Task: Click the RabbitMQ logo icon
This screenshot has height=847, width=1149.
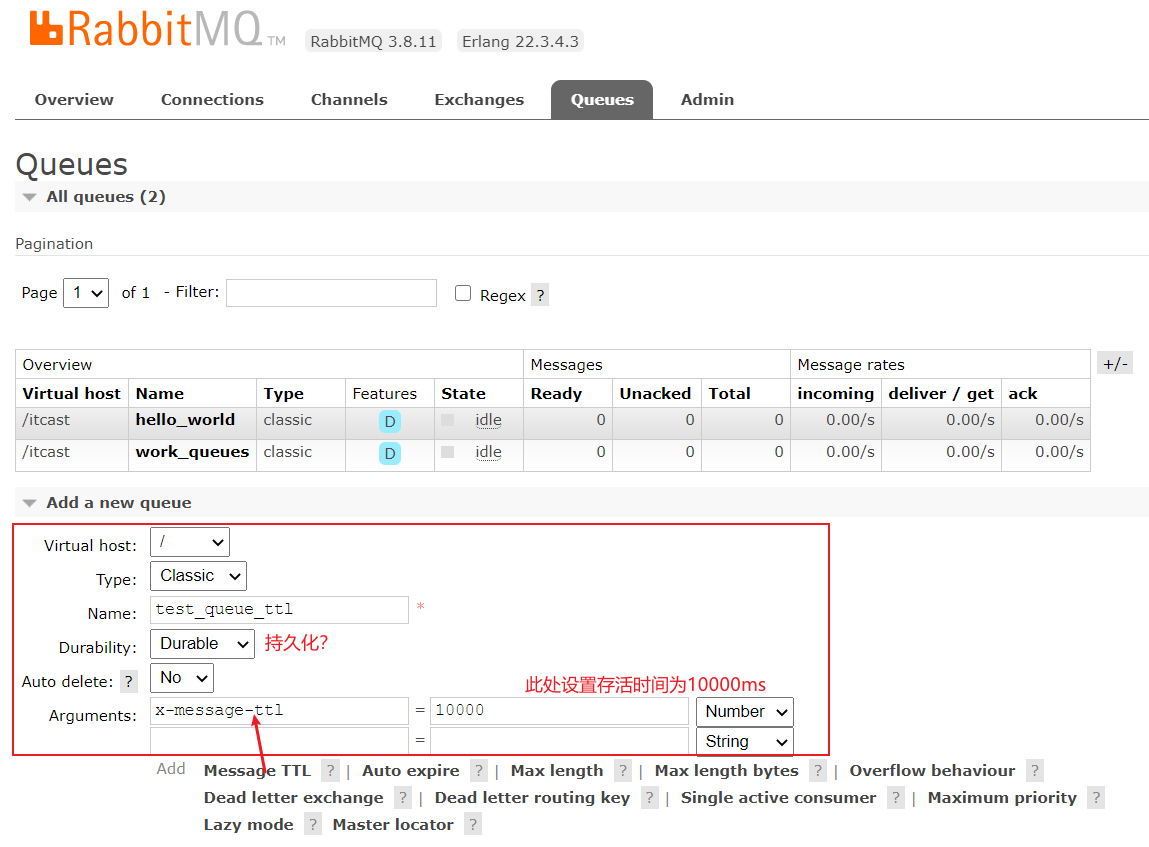Action: pos(46,29)
